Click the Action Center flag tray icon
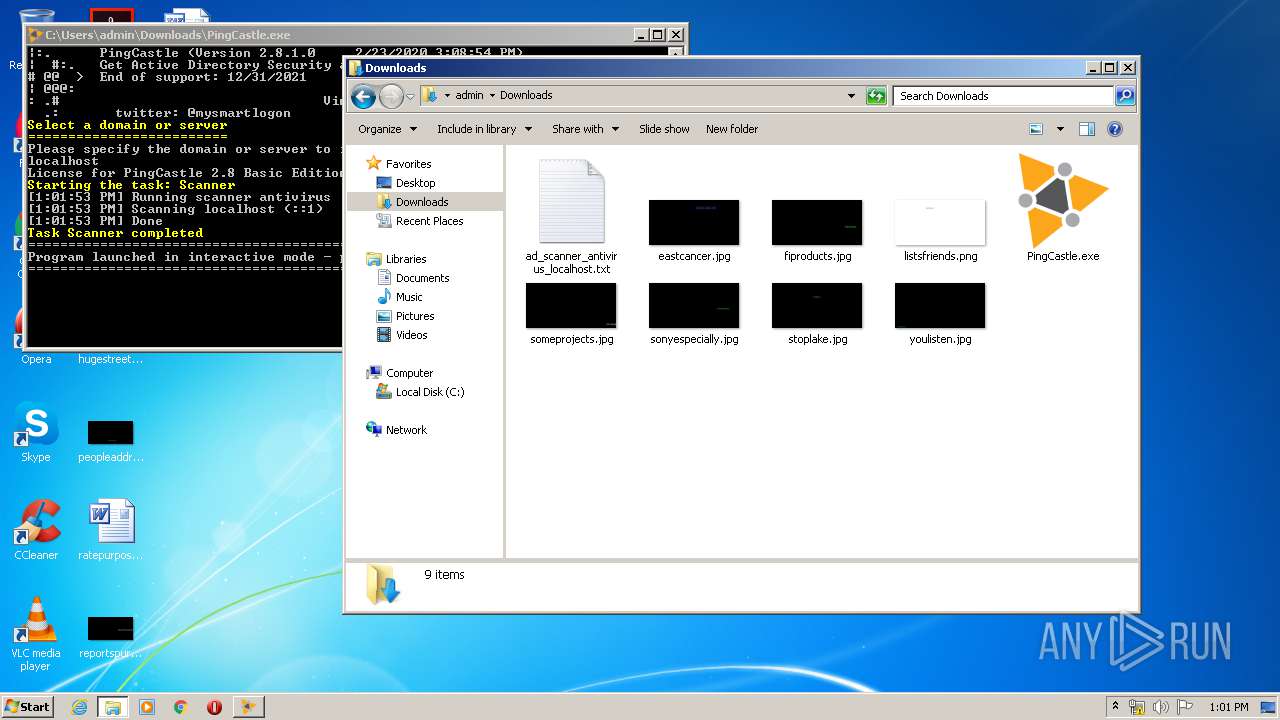The height and width of the screenshot is (720, 1280). (1184, 707)
